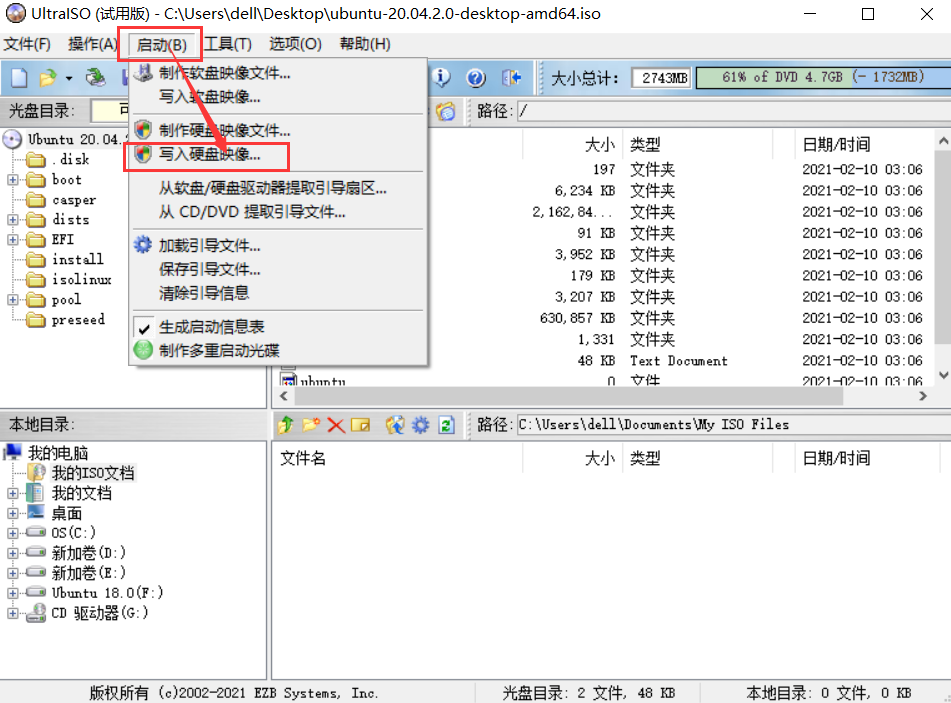Click the 文件名 column header in local list
951x703 pixels.
pos(303,458)
